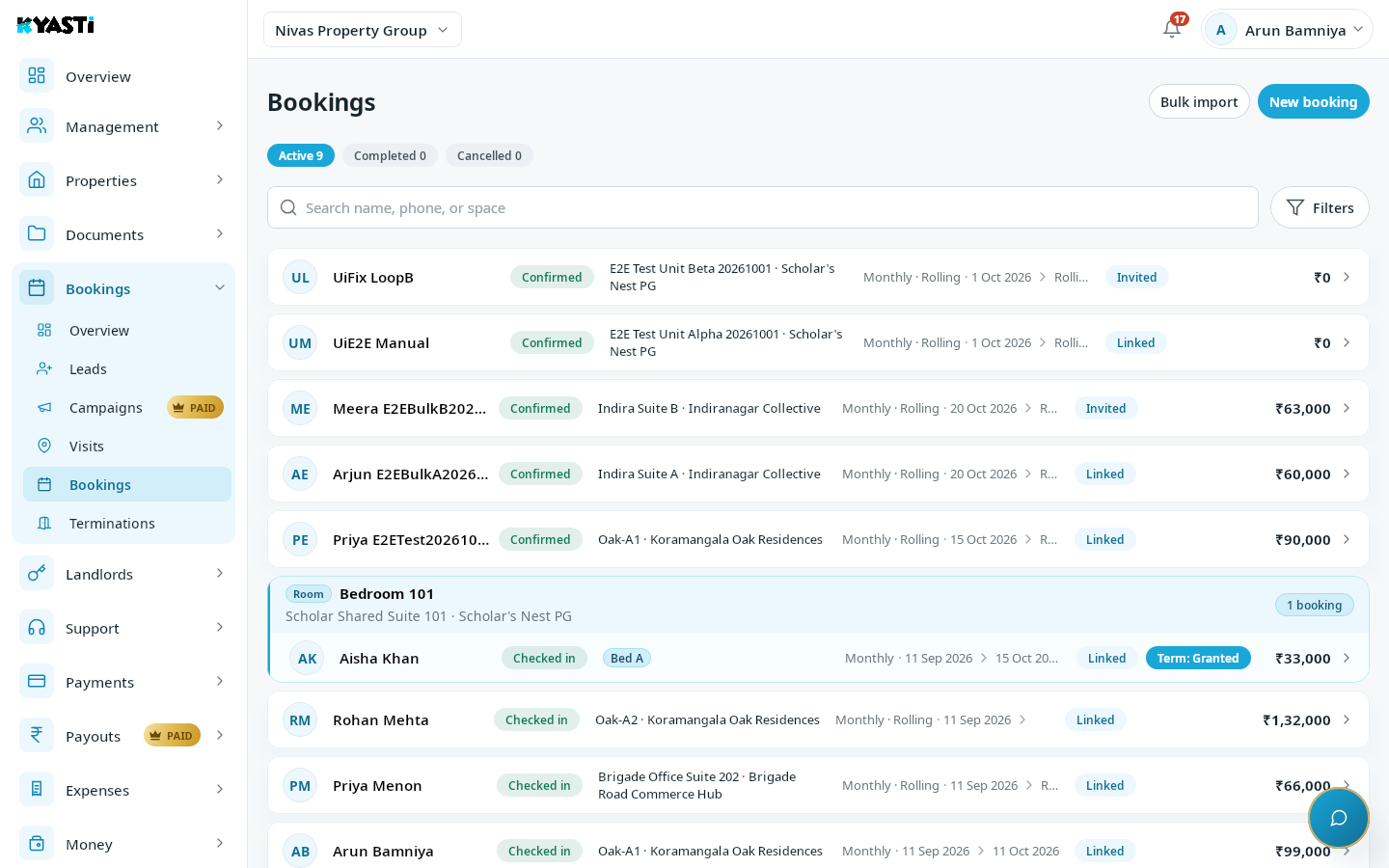Viewport: 1389px width, 868px height.
Task: Open the Arun Bamniya account menu
Action: tap(1287, 30)
